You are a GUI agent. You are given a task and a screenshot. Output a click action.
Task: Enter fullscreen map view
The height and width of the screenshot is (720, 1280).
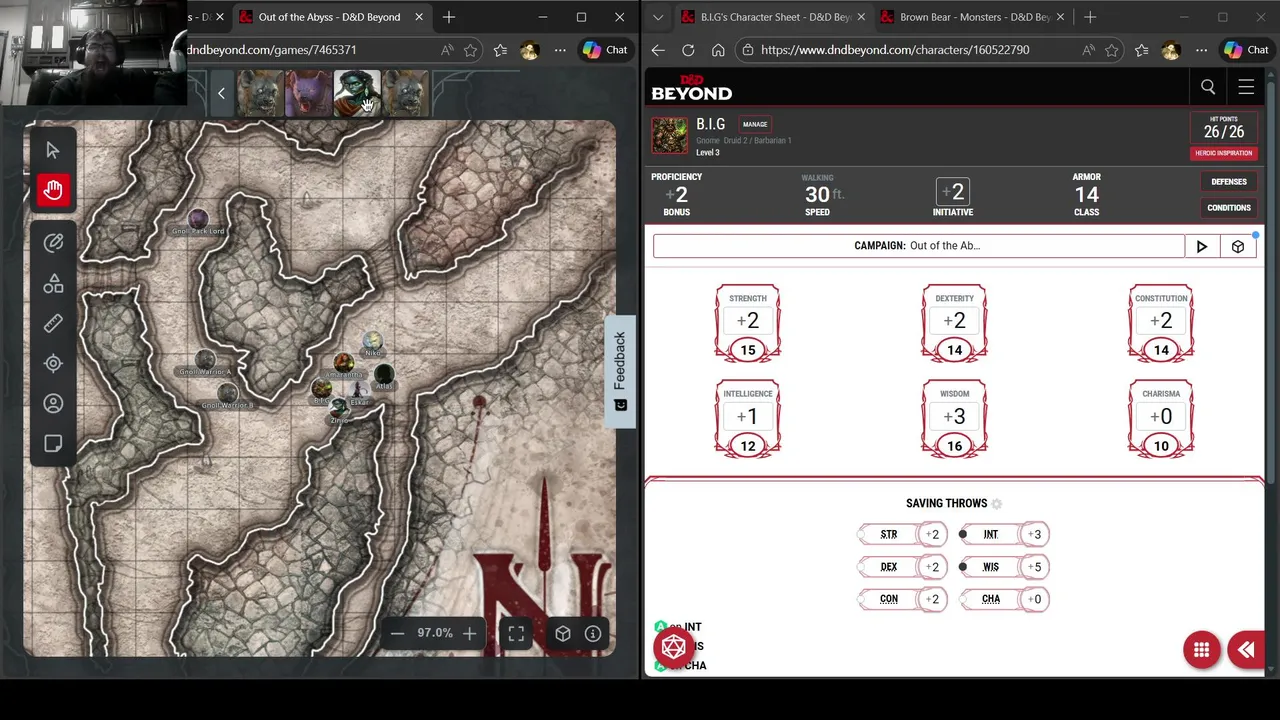516,633
